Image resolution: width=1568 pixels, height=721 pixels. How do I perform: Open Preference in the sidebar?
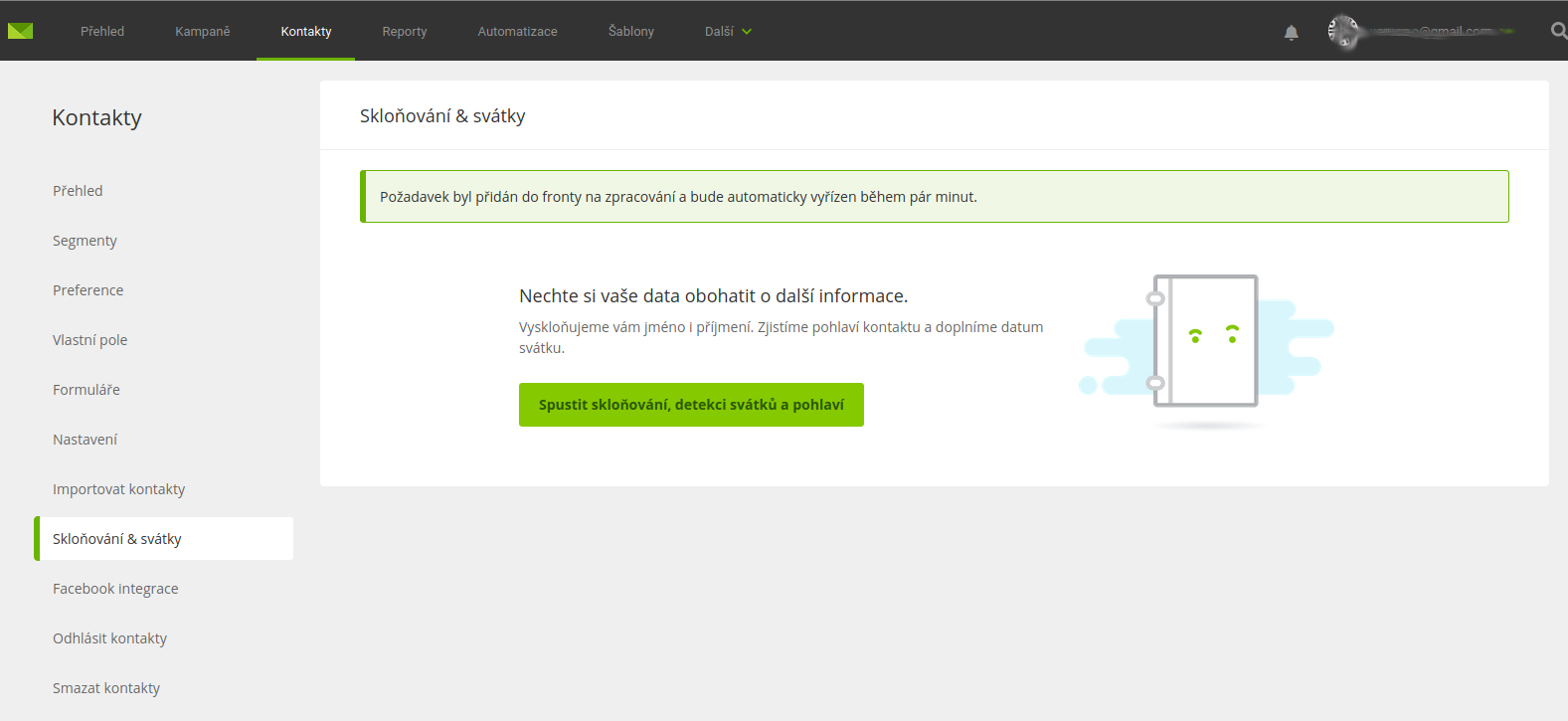point(88,290)
